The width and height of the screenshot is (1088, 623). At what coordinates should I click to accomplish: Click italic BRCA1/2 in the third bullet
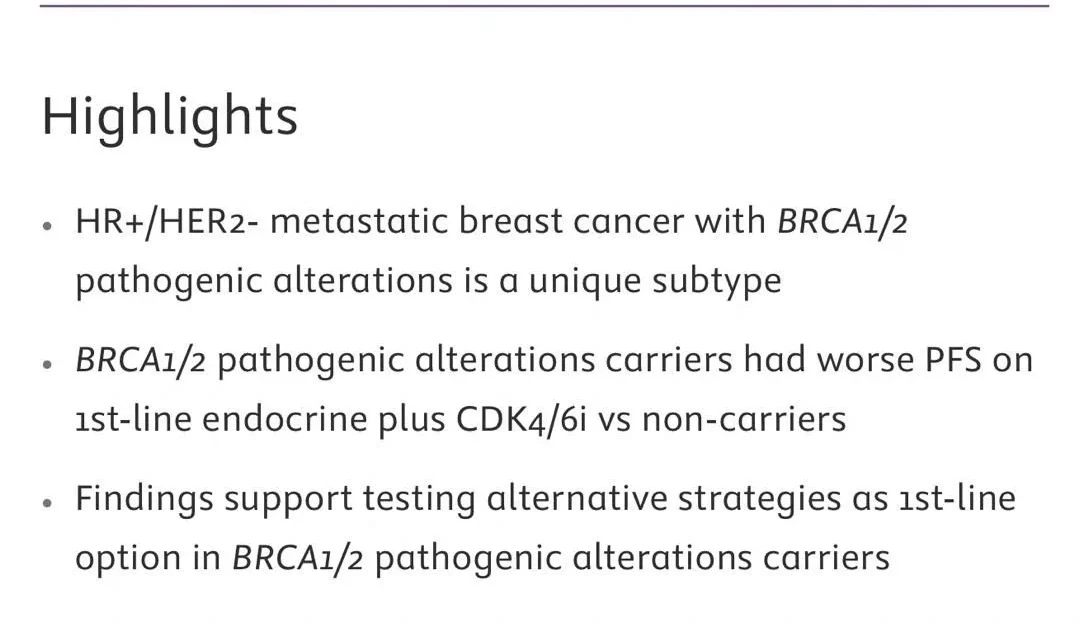click(297, 556)
